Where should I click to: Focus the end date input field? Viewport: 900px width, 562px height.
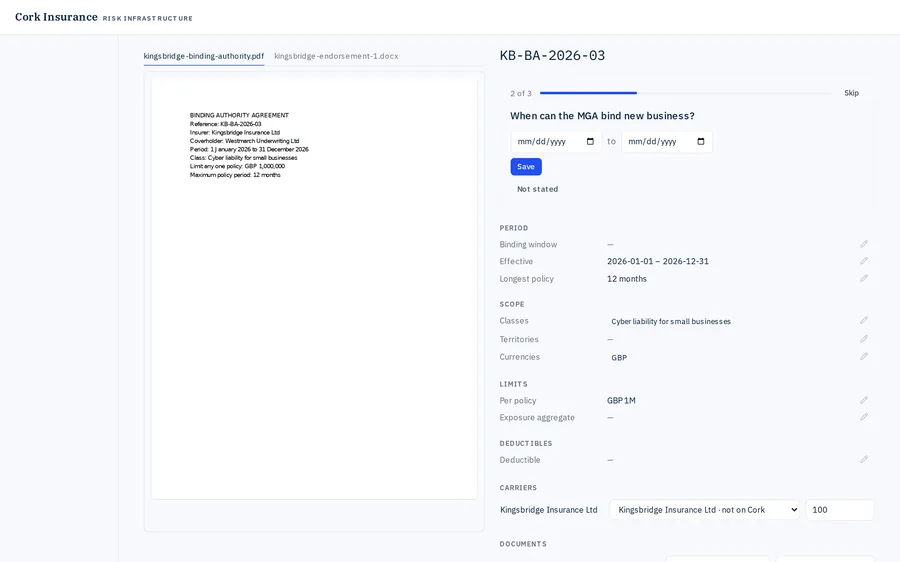pos(666,141)
